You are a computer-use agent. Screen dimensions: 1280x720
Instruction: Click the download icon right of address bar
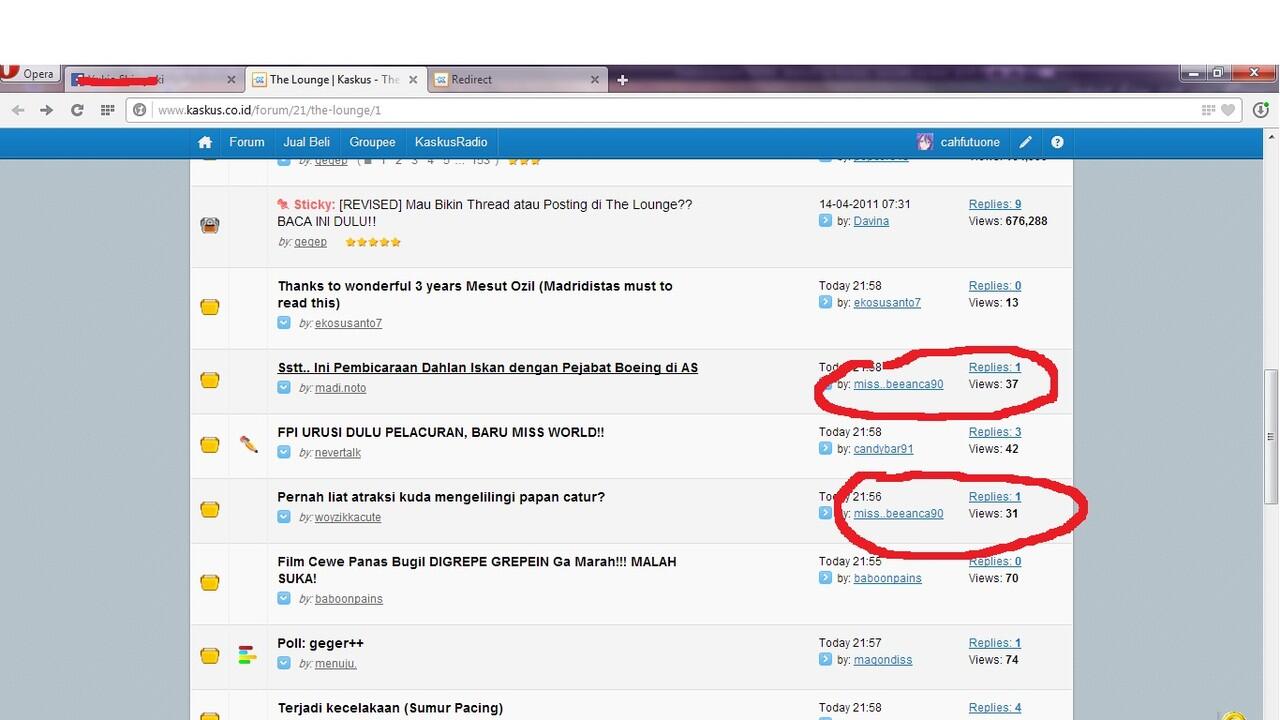[x=1261, y=110]
